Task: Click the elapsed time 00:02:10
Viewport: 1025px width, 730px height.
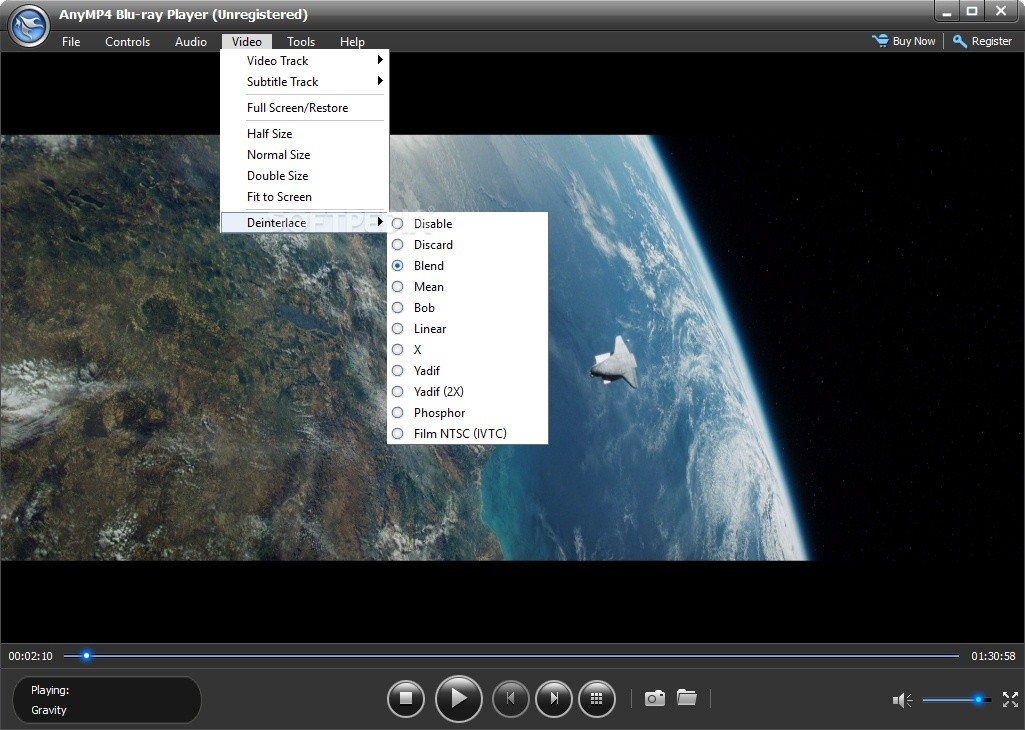Action: point(30,656)
